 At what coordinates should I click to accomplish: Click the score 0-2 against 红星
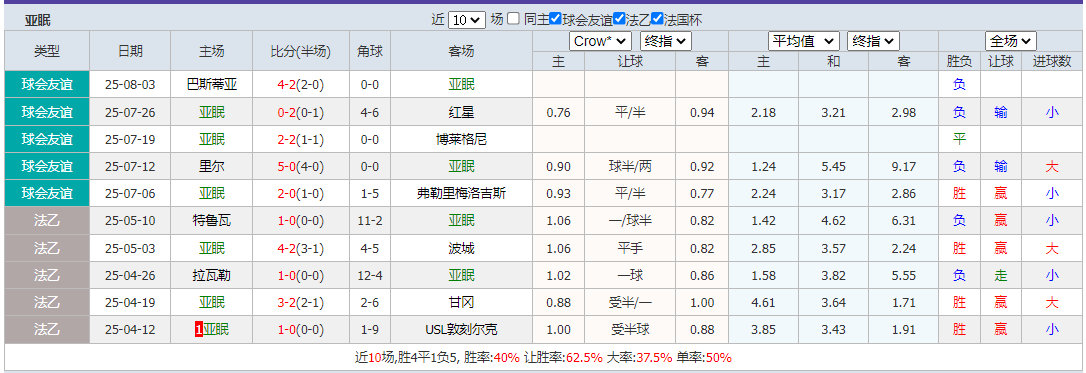coord(287,112)
